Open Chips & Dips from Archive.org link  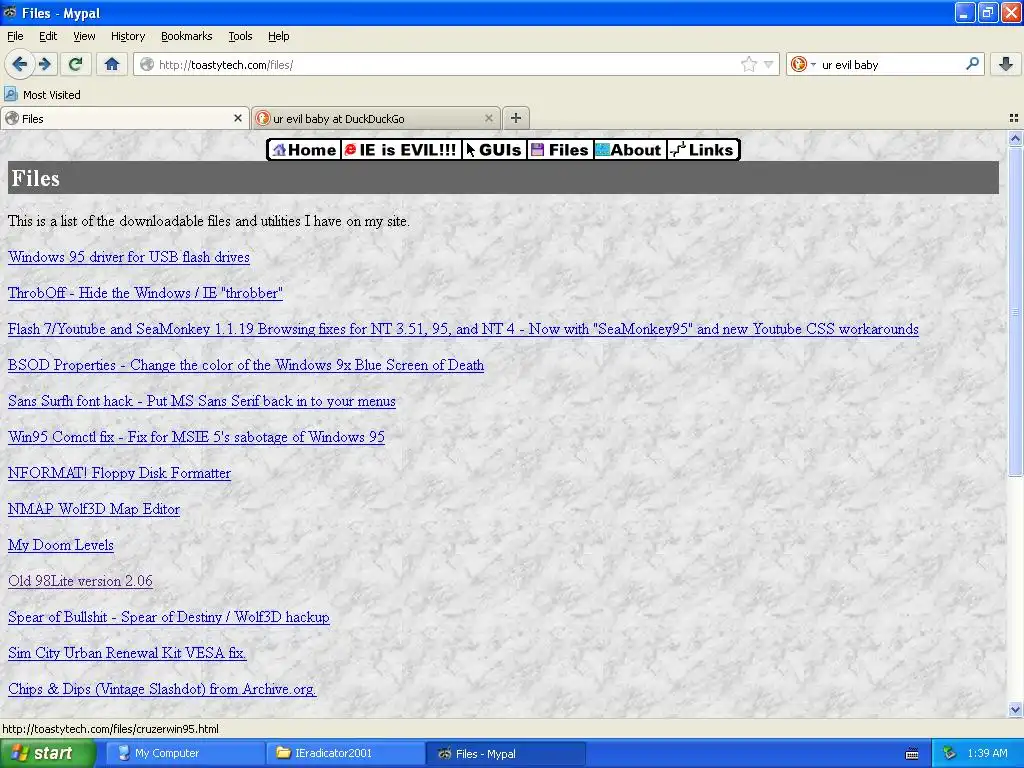pyautogui.click(x=162, y=688)
